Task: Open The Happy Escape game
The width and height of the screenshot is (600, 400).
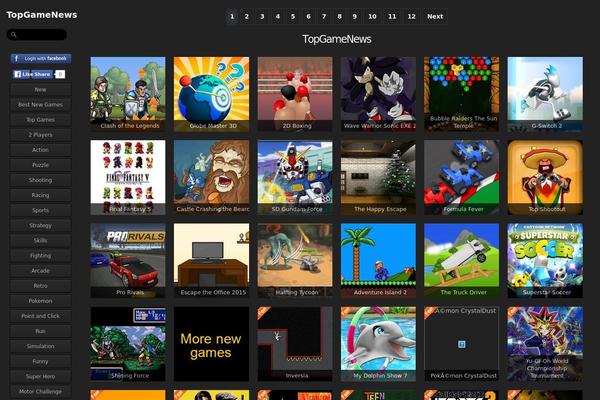Action: [x=378, y=177]
